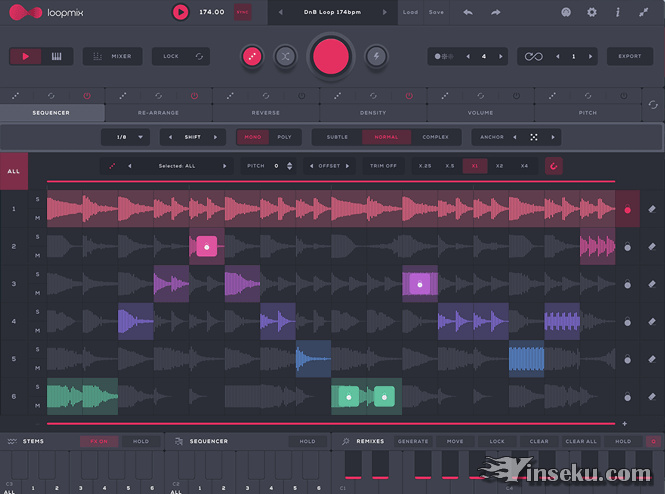Viewport: 665px width, 494px height.
Task: Toggle the Sequencer power button
Action: tap(87, 96)
